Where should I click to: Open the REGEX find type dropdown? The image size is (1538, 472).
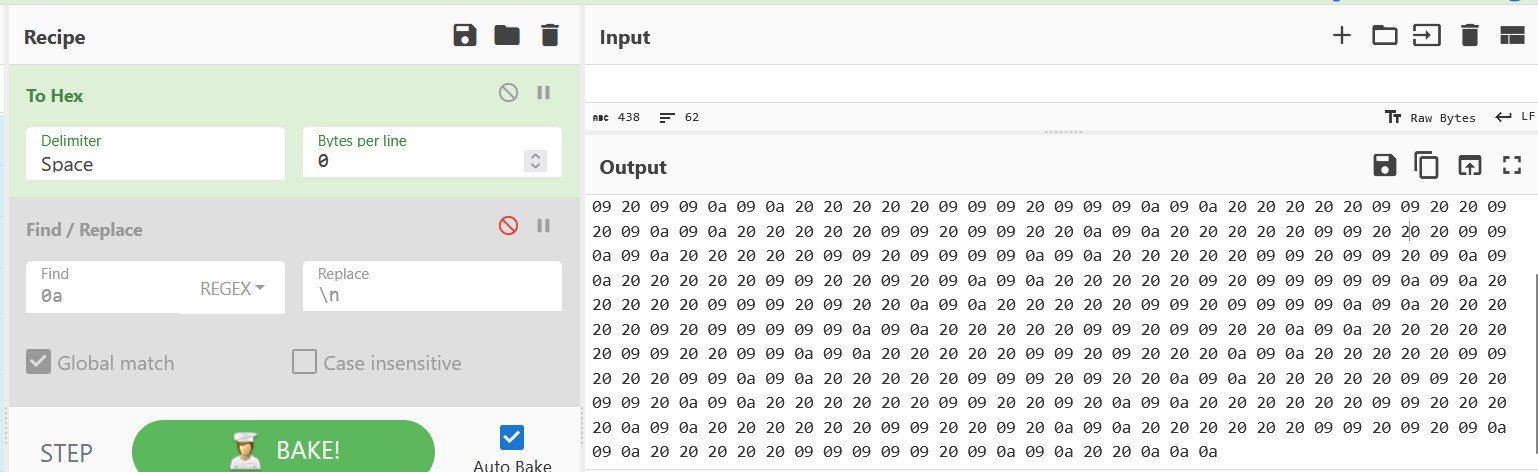click(232, 288)
